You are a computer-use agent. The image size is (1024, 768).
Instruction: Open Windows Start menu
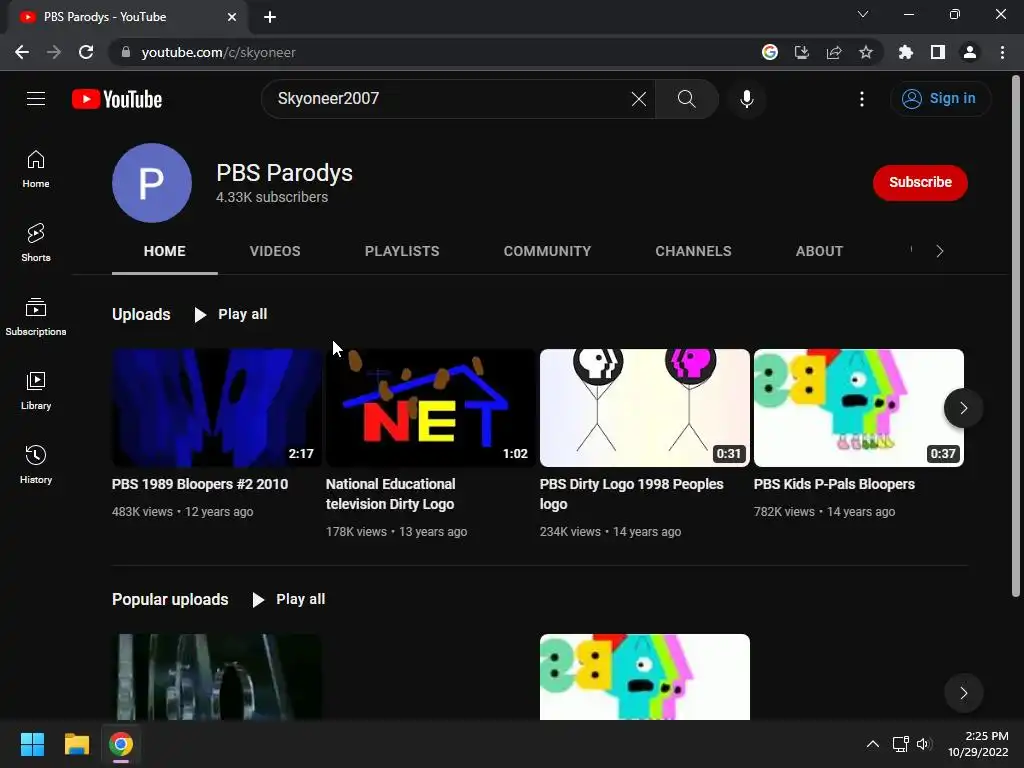point(32,744)
